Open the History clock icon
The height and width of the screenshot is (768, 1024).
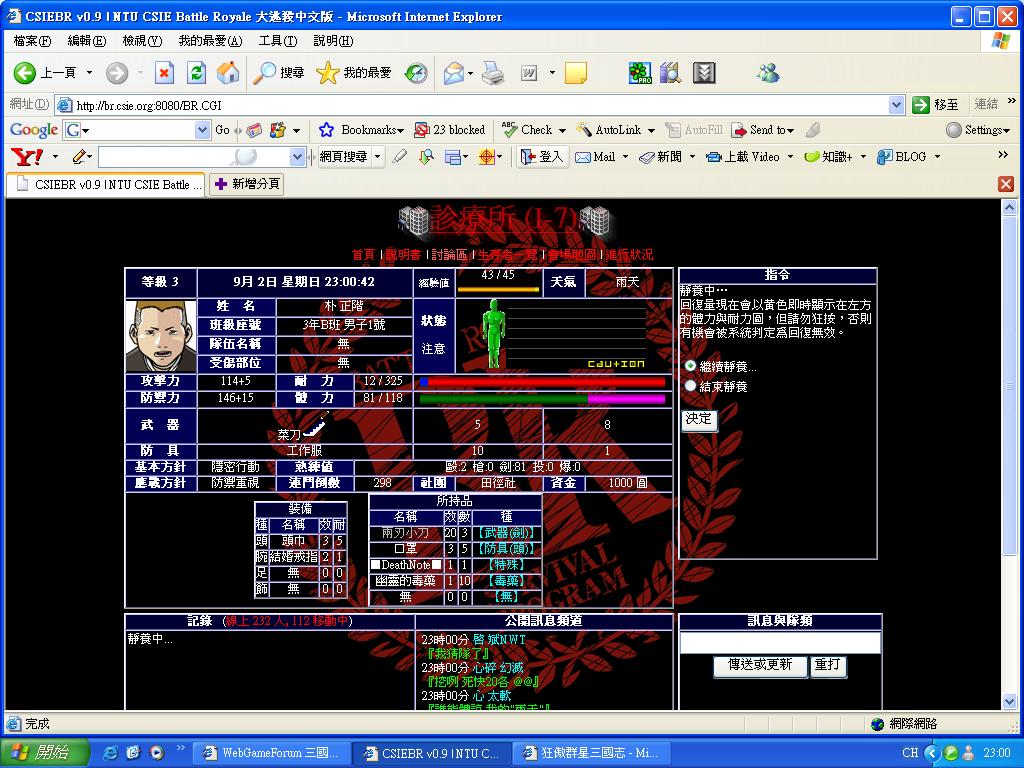416,72
